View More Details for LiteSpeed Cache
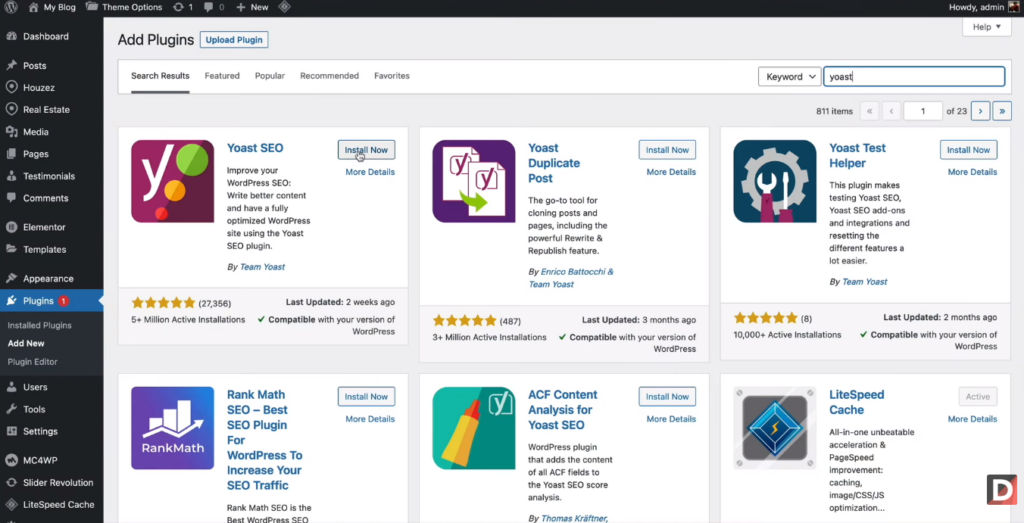Image resolution: width=1024 pixels, height=523 pixels. tap(972, 419)
